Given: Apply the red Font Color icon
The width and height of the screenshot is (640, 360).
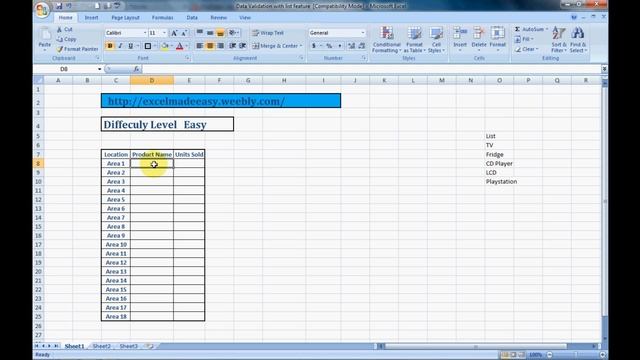Looking at the screenshot, I should 180,46.
